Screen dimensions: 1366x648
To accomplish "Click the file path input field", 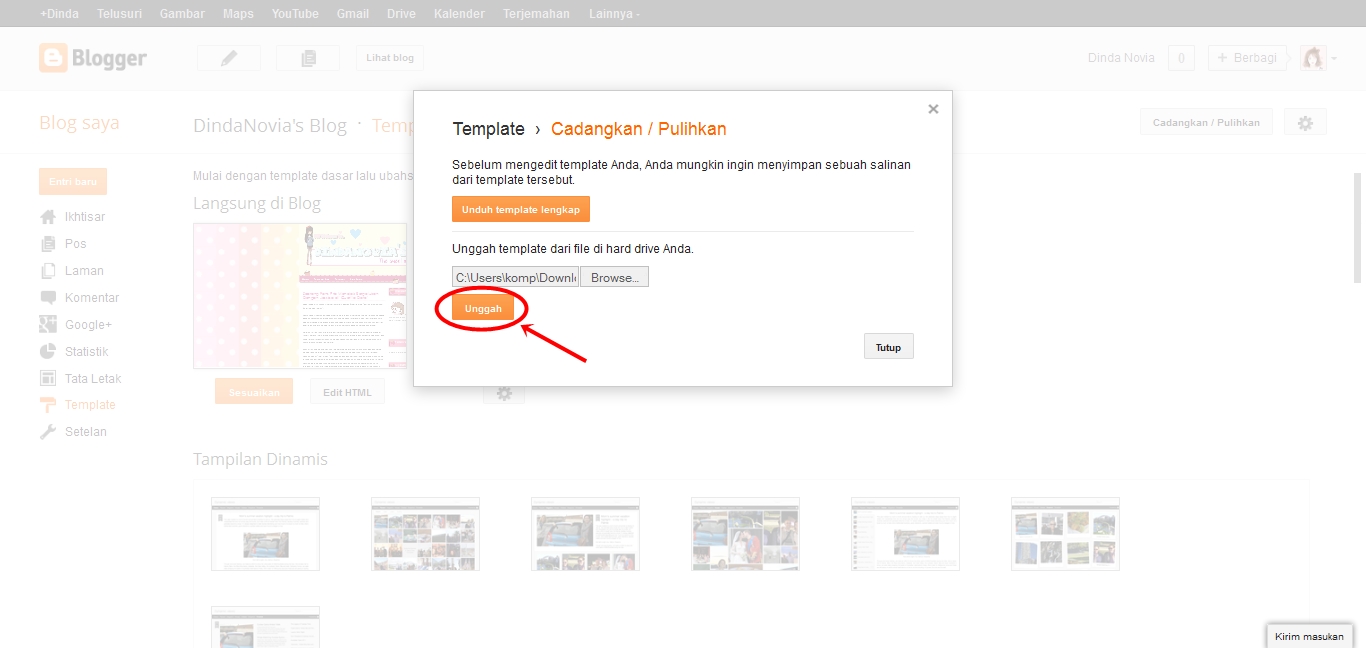I will coord(515,277).
